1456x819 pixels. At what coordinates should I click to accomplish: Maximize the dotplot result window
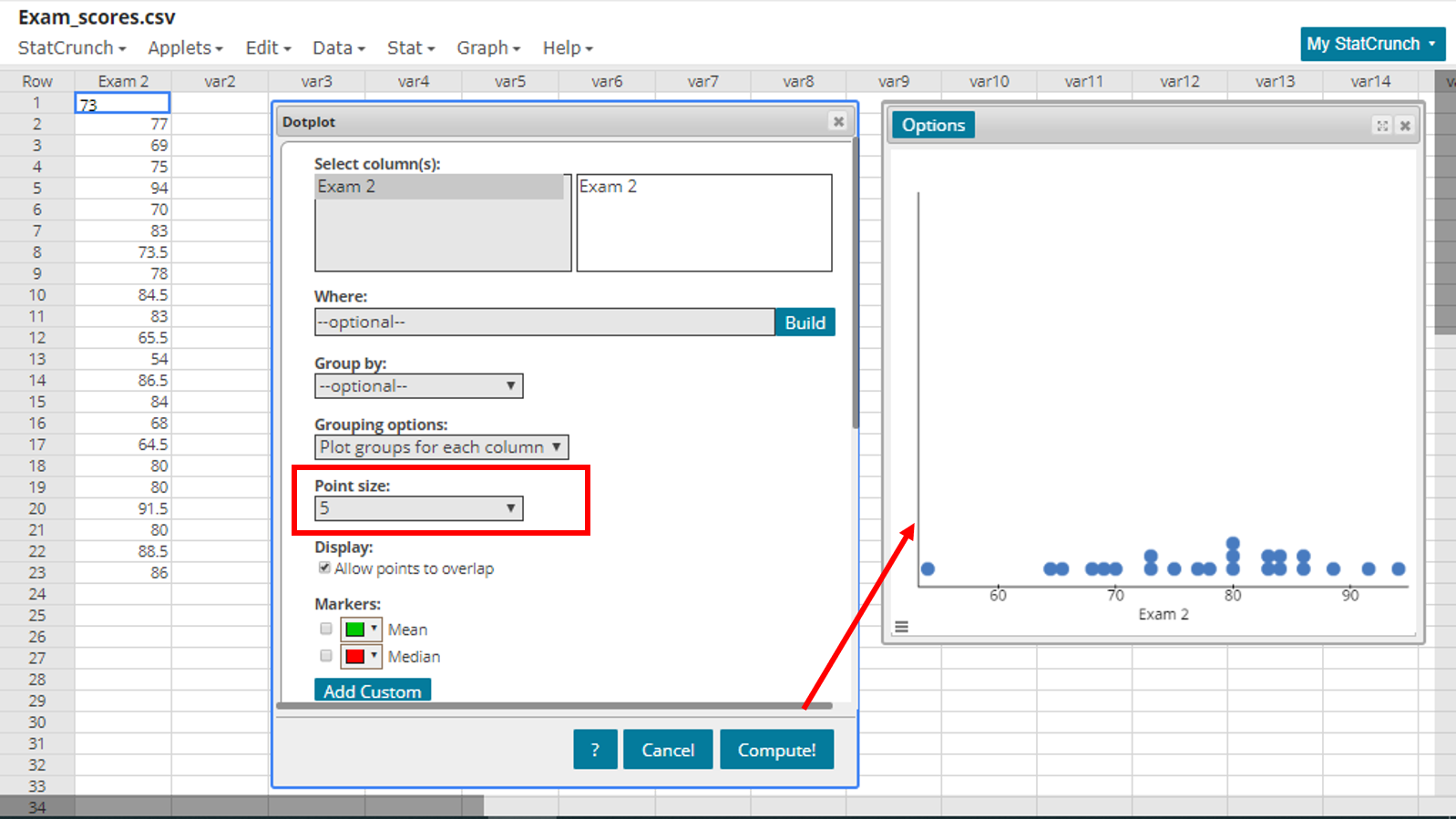point(1382,126)
